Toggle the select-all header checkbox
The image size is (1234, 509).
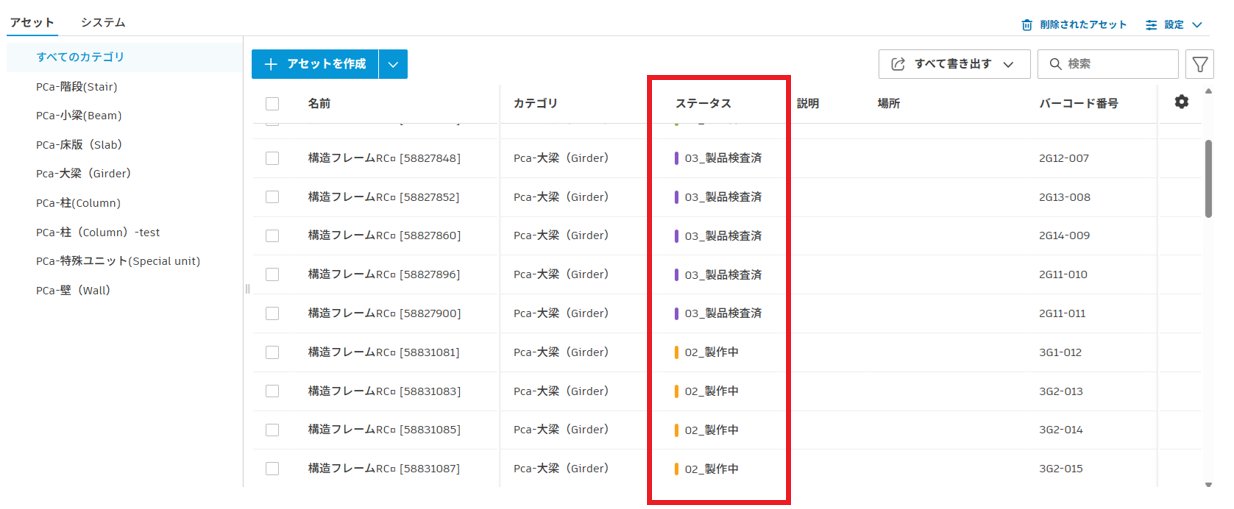[272, 103]
